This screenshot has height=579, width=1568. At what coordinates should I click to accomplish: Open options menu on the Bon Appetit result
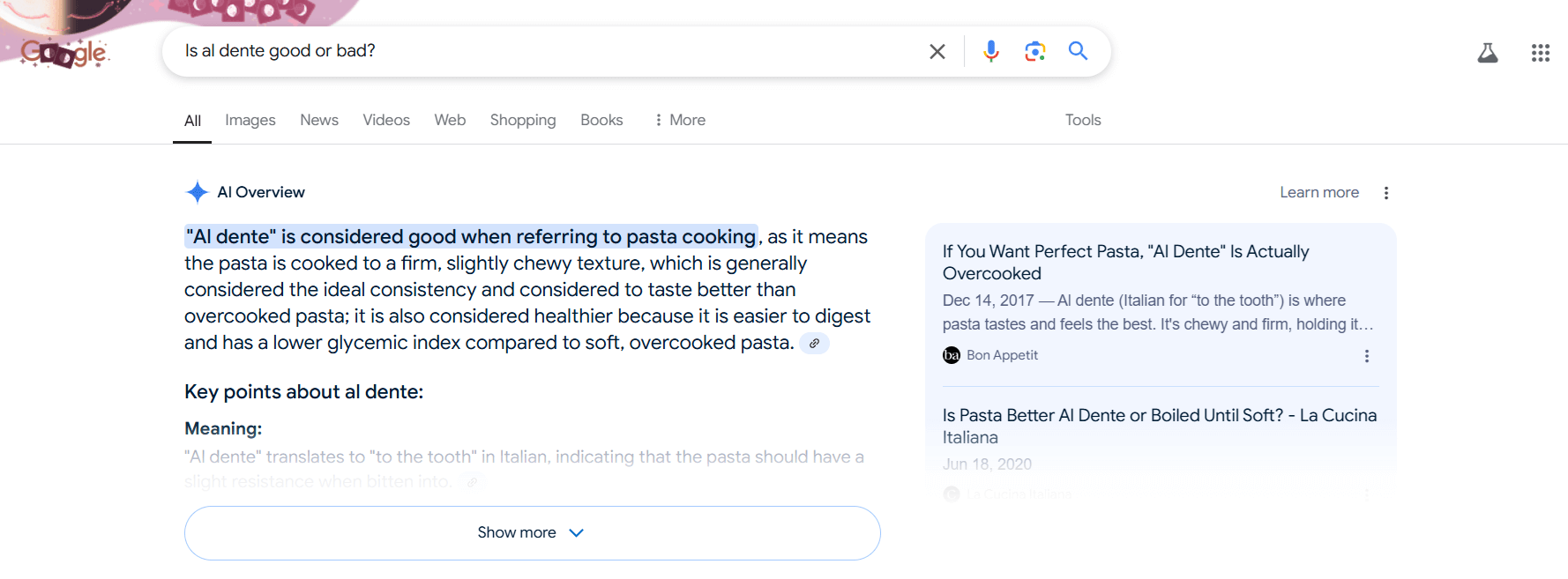click(1368, 356)
